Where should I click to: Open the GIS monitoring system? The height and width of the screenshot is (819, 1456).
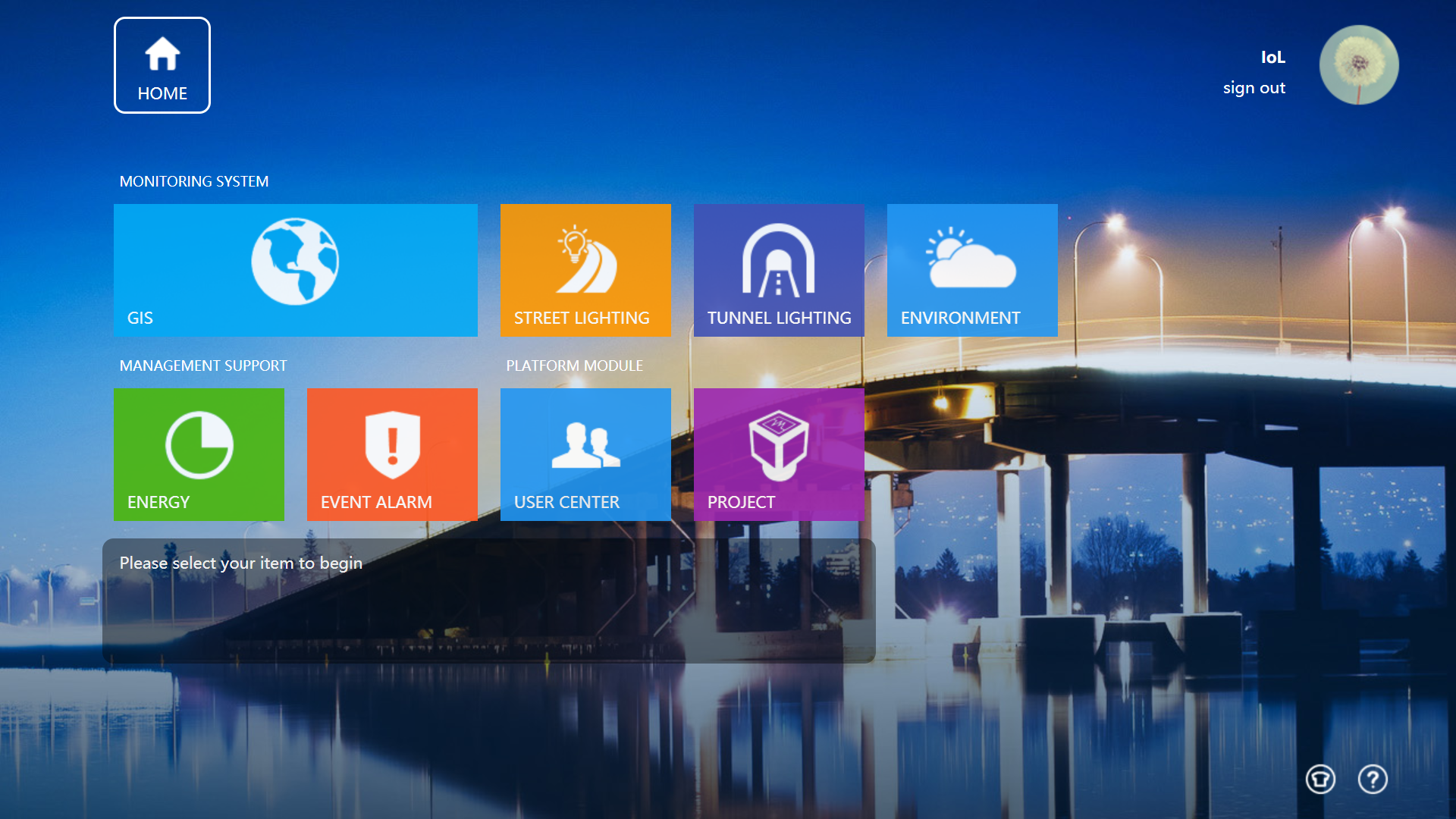click(x=295, y=270)
